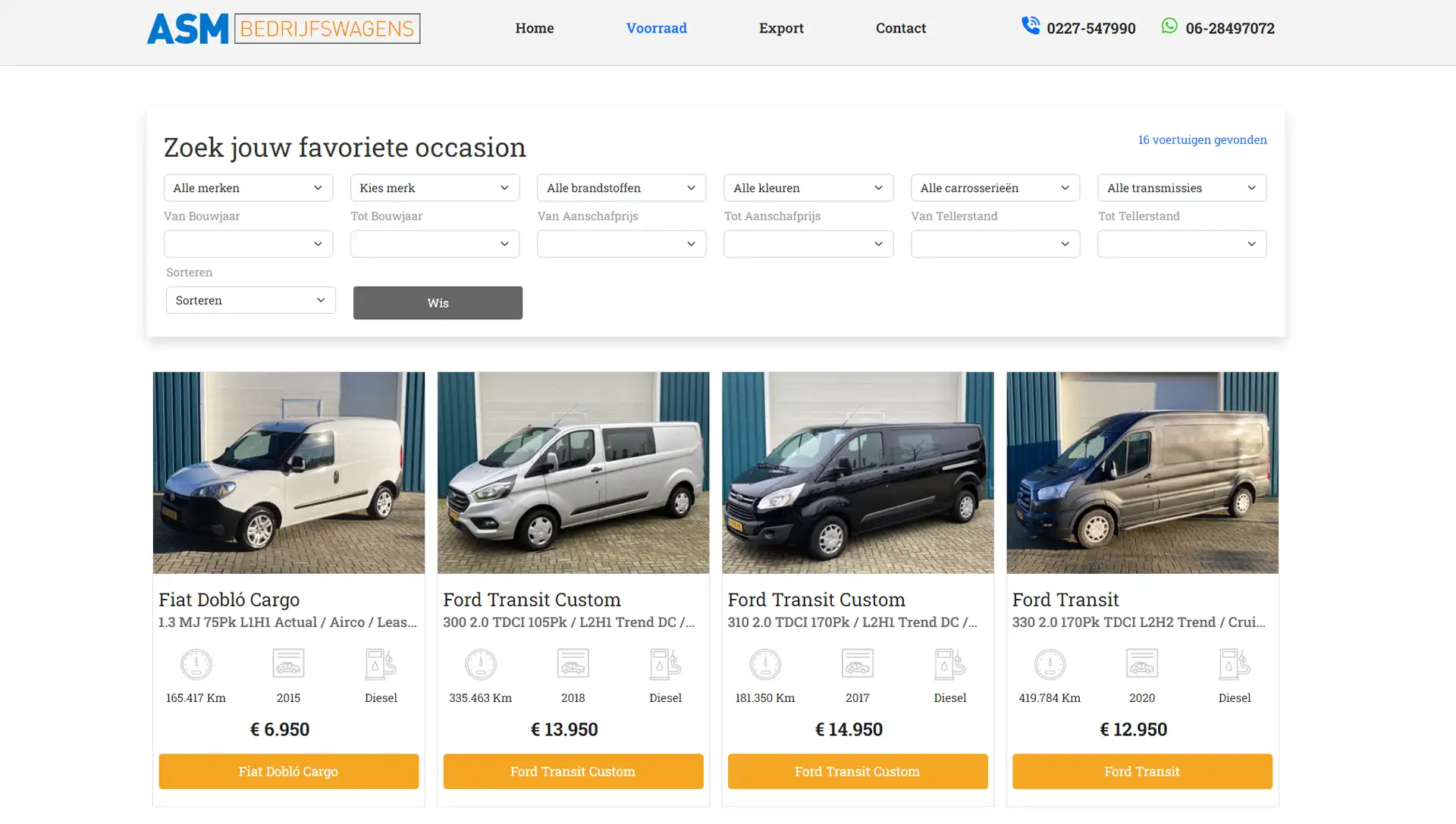Open the Tot Aanschafprijs dropdown
The width and height of the screenshot is (1456, 824).
(x=808, y=243)
